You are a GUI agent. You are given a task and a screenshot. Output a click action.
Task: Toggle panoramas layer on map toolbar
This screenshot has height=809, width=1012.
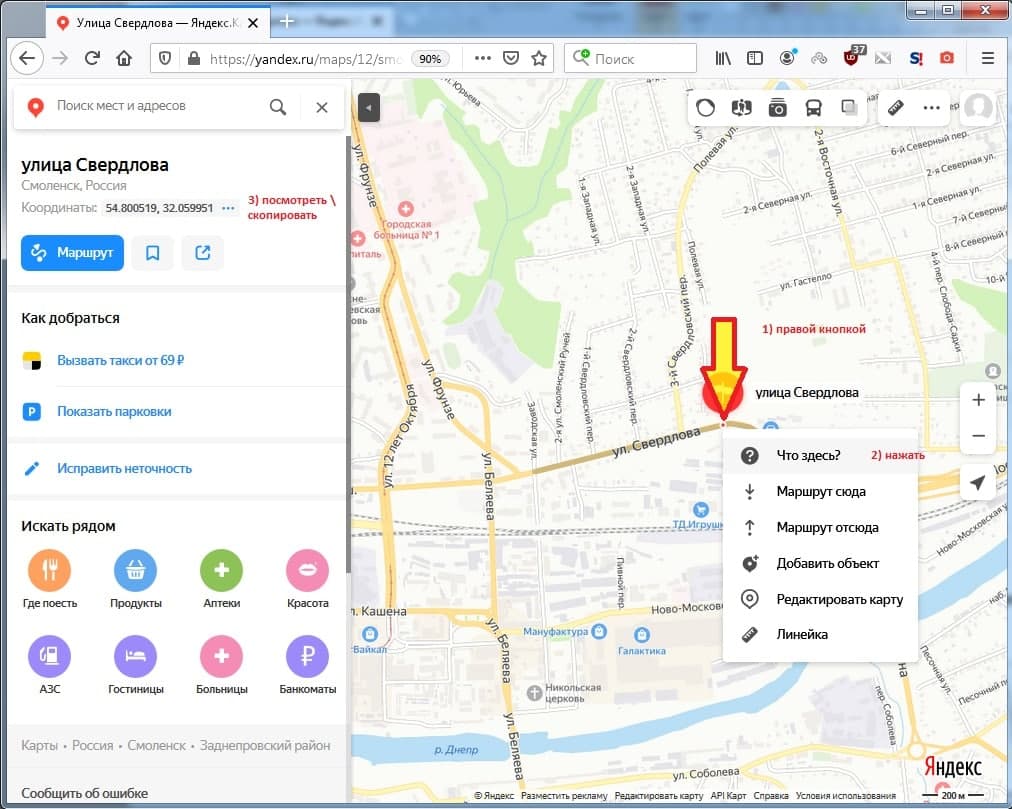tap(742, 108)
